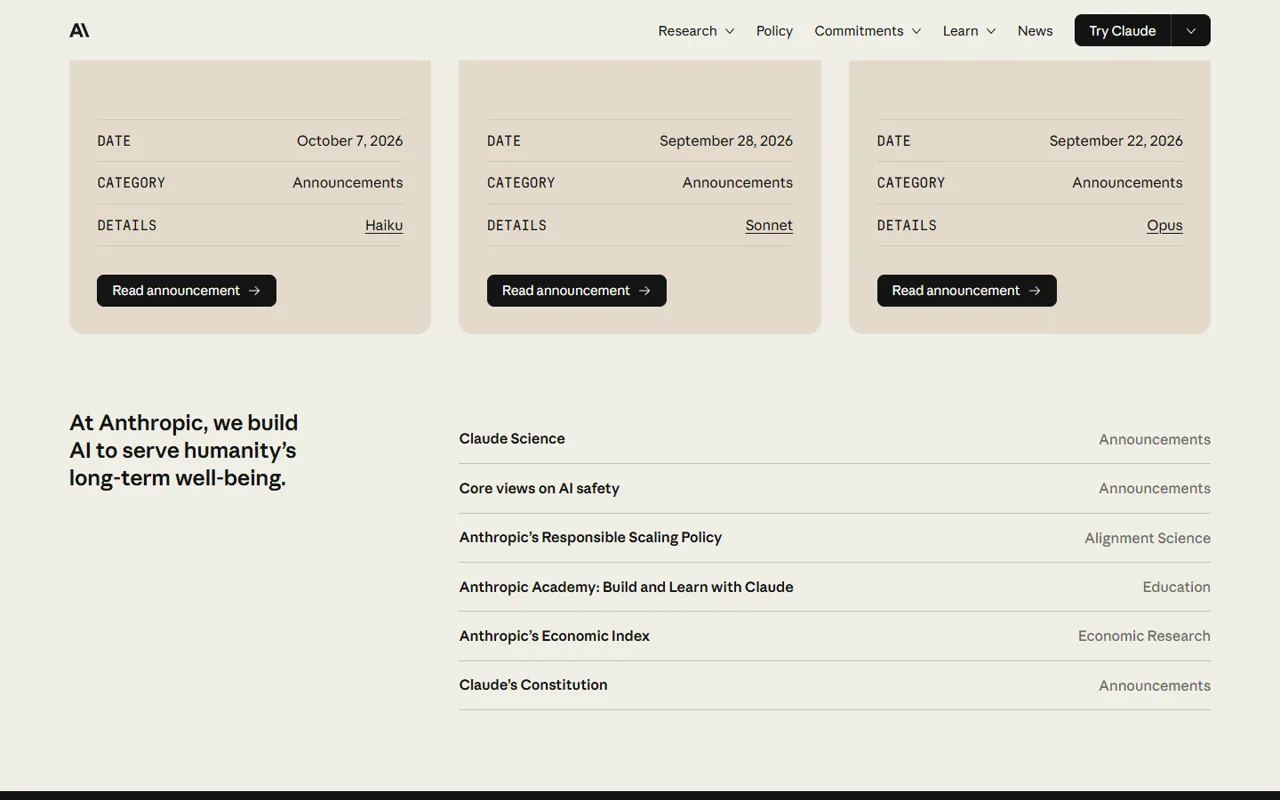Read announcement for the September 28 card

(x=576, y=290)
